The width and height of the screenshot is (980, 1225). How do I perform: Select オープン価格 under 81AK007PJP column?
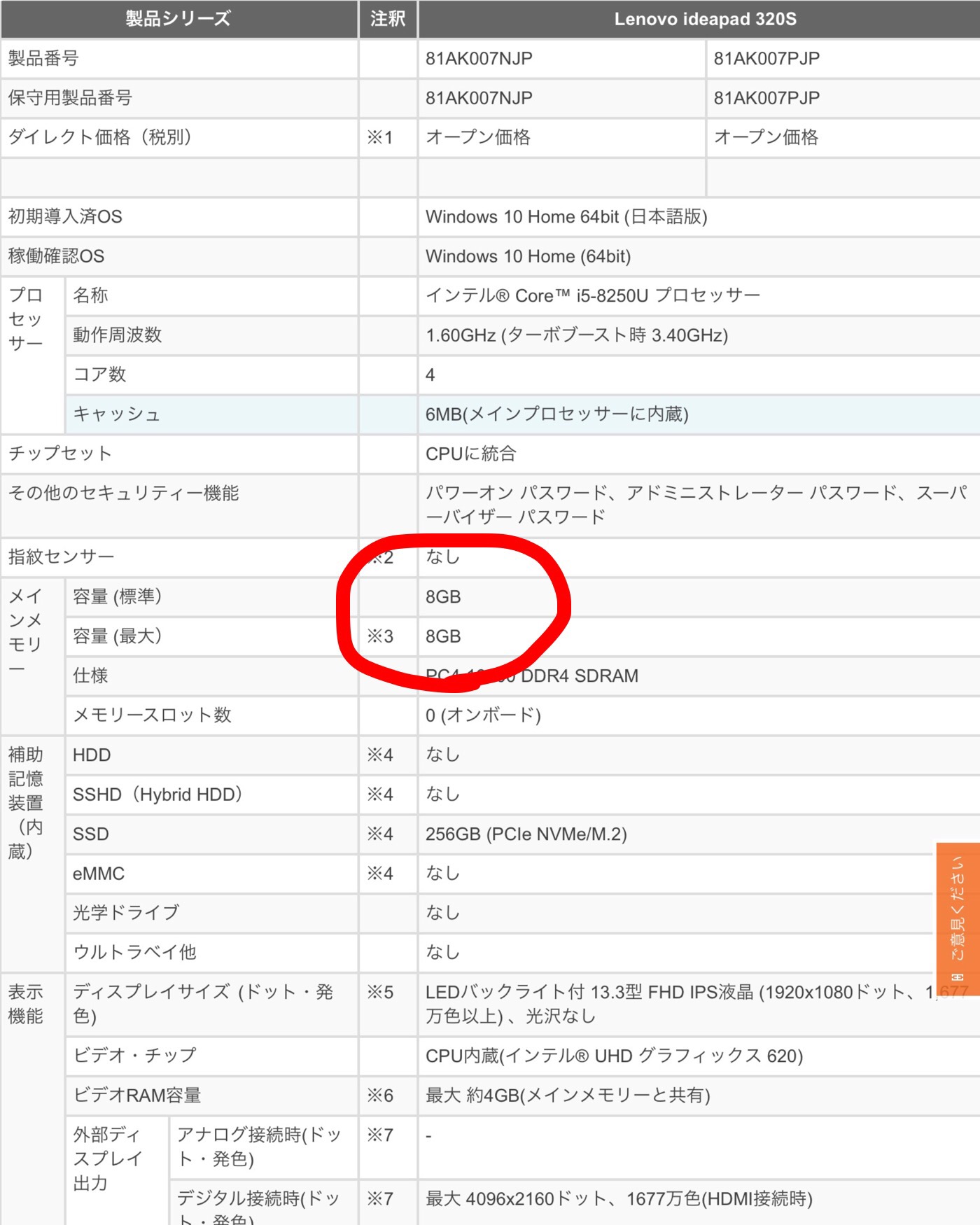766,137
